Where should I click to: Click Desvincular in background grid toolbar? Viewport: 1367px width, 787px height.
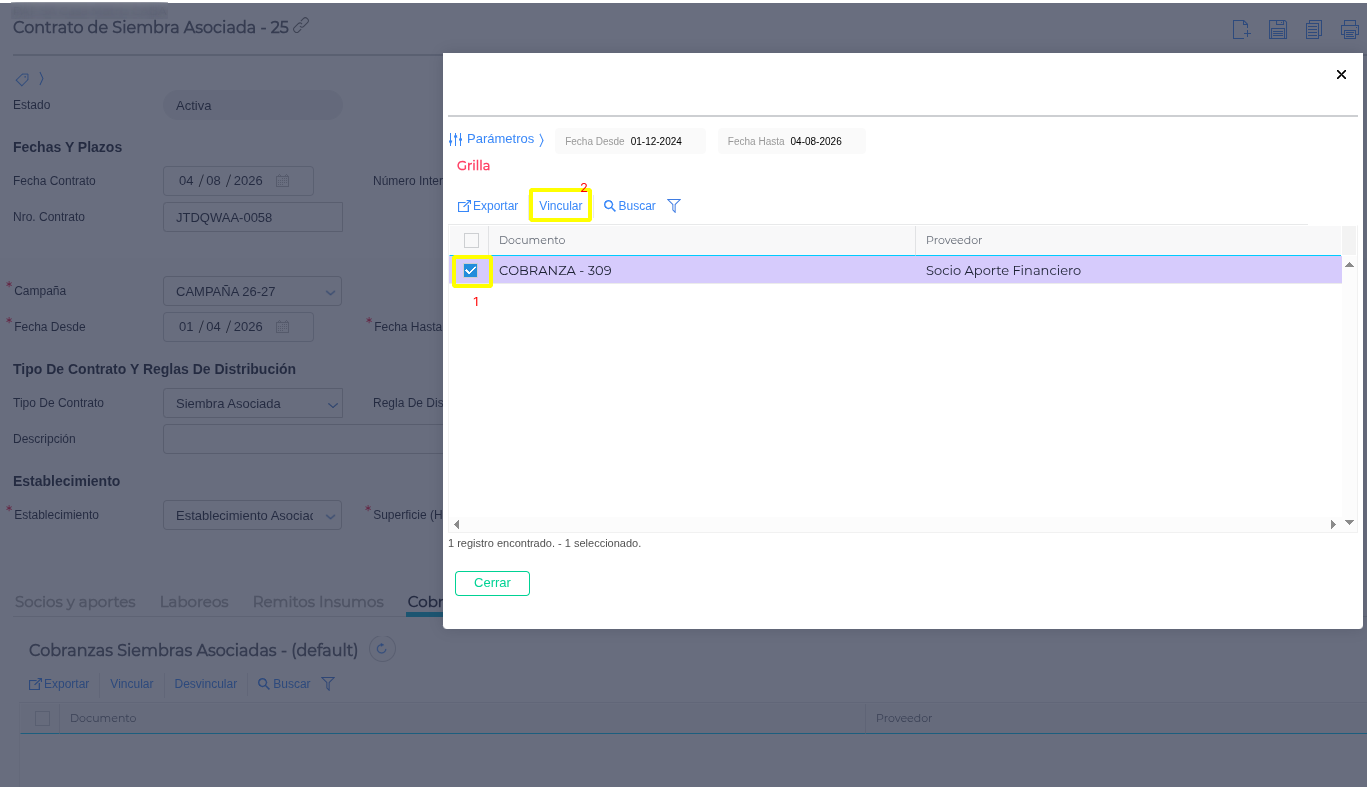[206, 684]
